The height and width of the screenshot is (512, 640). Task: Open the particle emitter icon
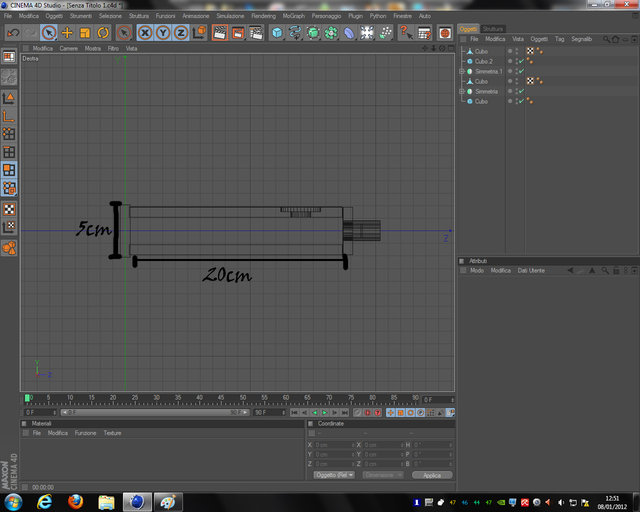pyautogui.click(x=385, y=33)
